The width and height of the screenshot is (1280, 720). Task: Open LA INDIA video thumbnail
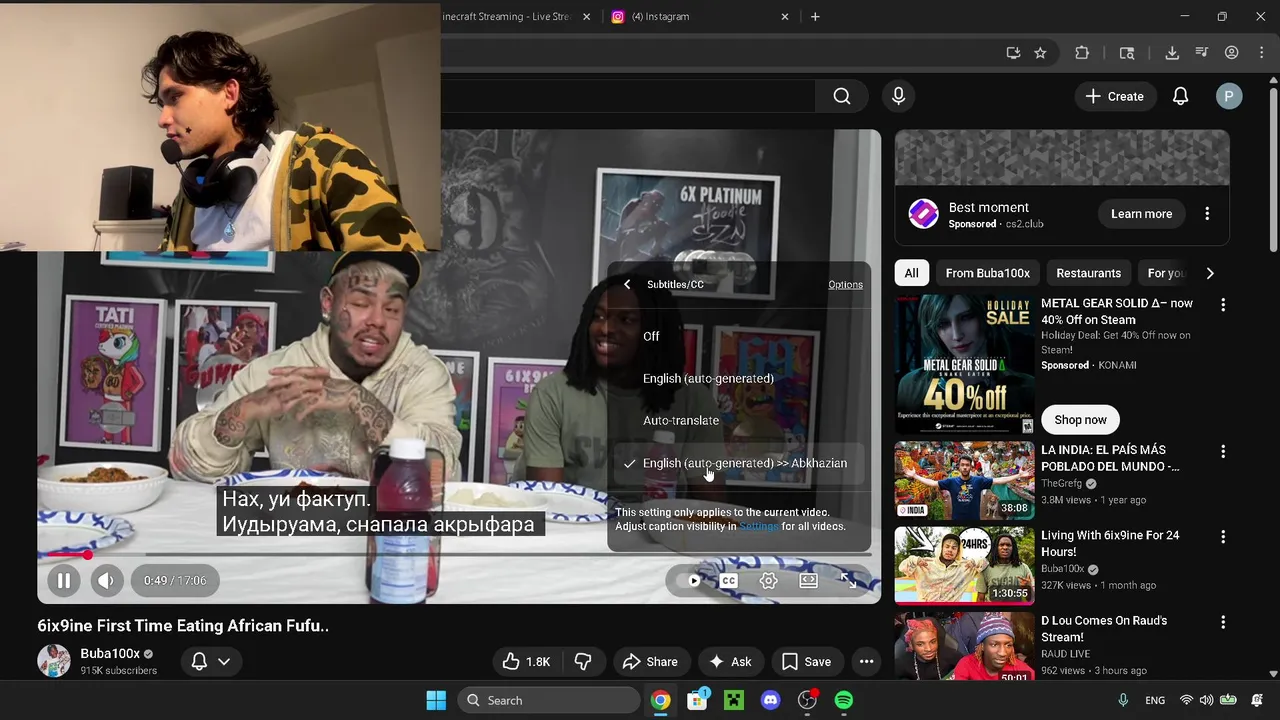964,480
